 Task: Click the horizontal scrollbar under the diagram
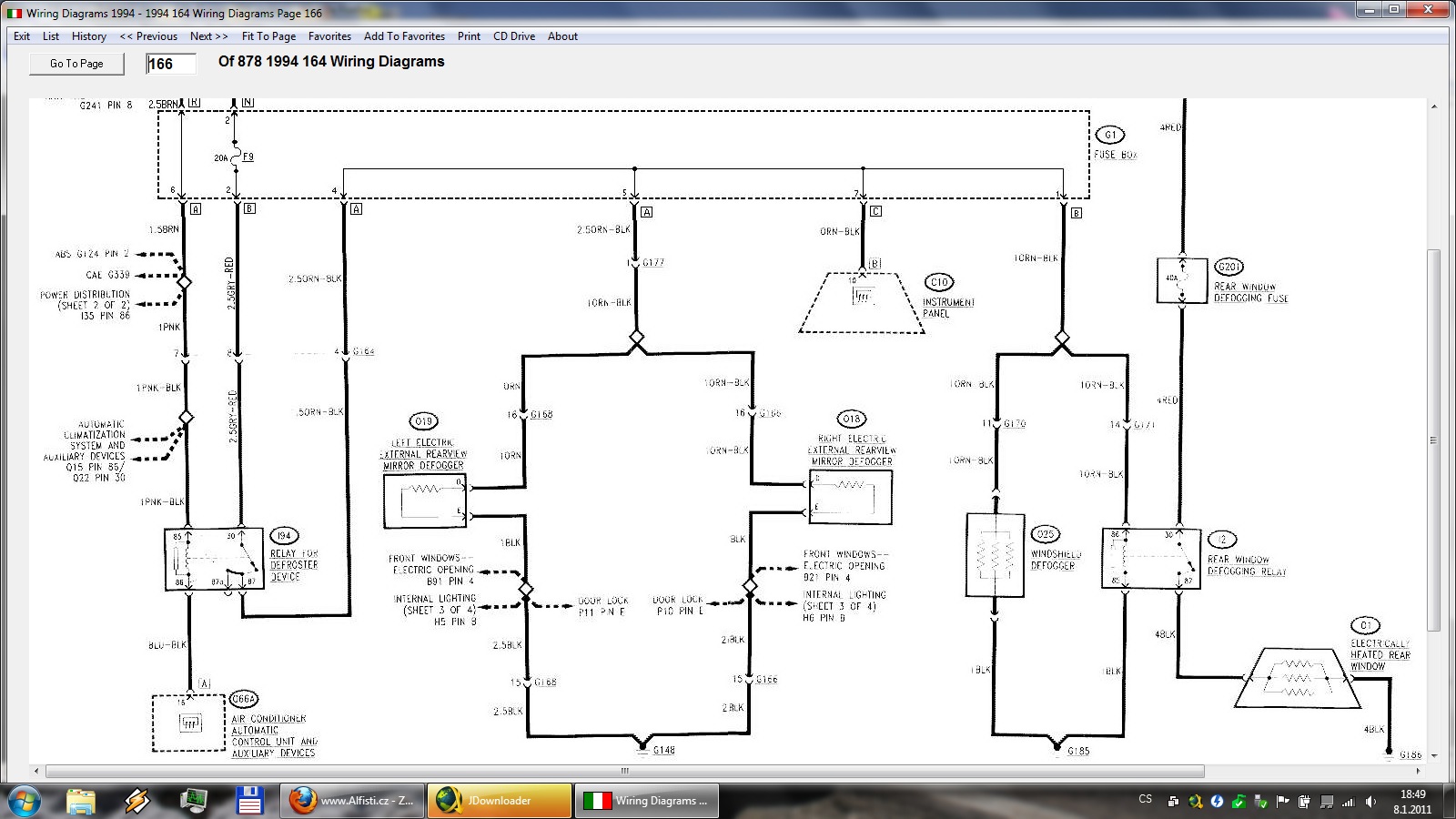coord(624,771)
